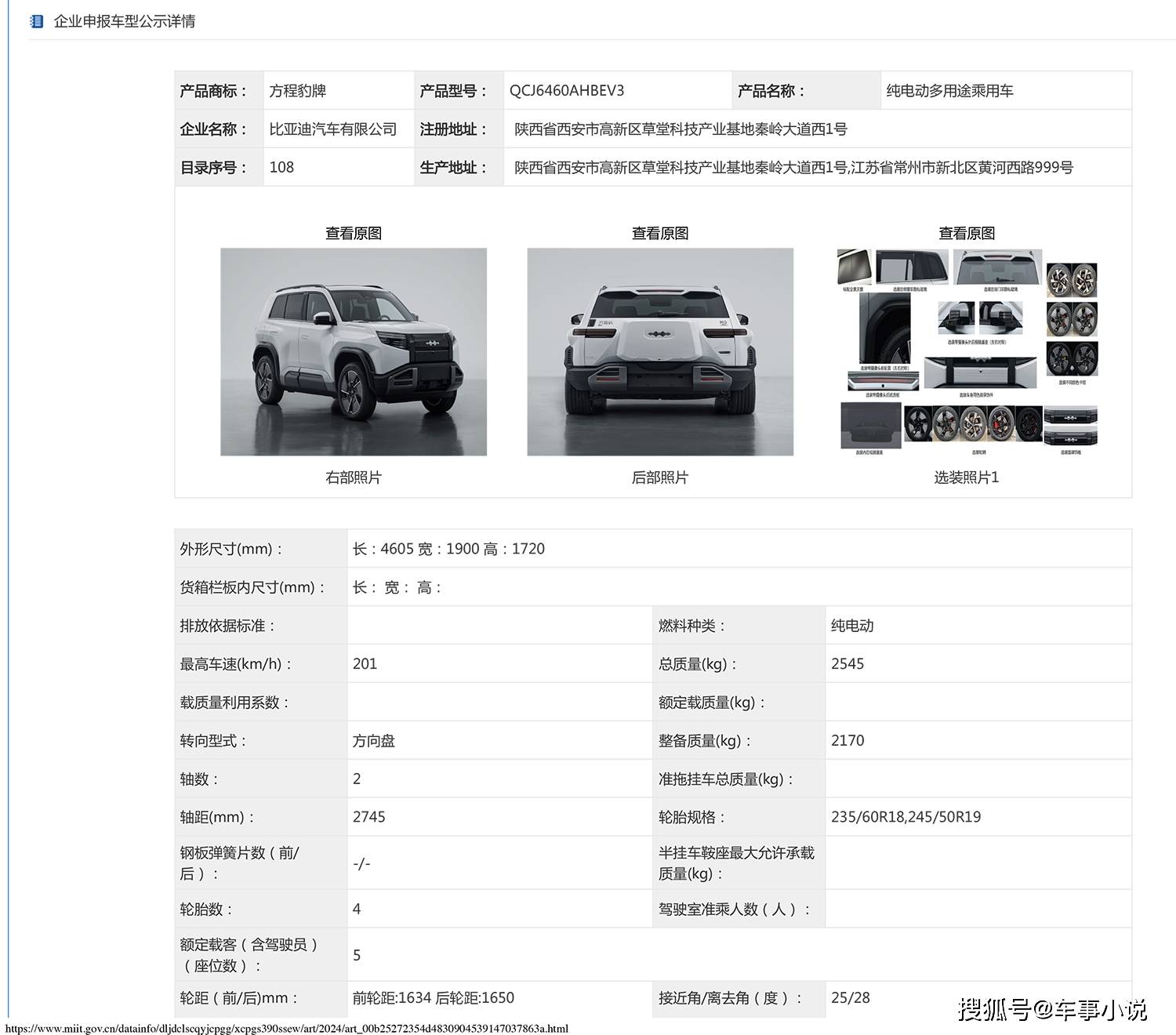Click the 企业名称 cell showing 比亚迪汽车有限公司
The height and width of the screenshot is (1035, 1176).
point(333,129)
